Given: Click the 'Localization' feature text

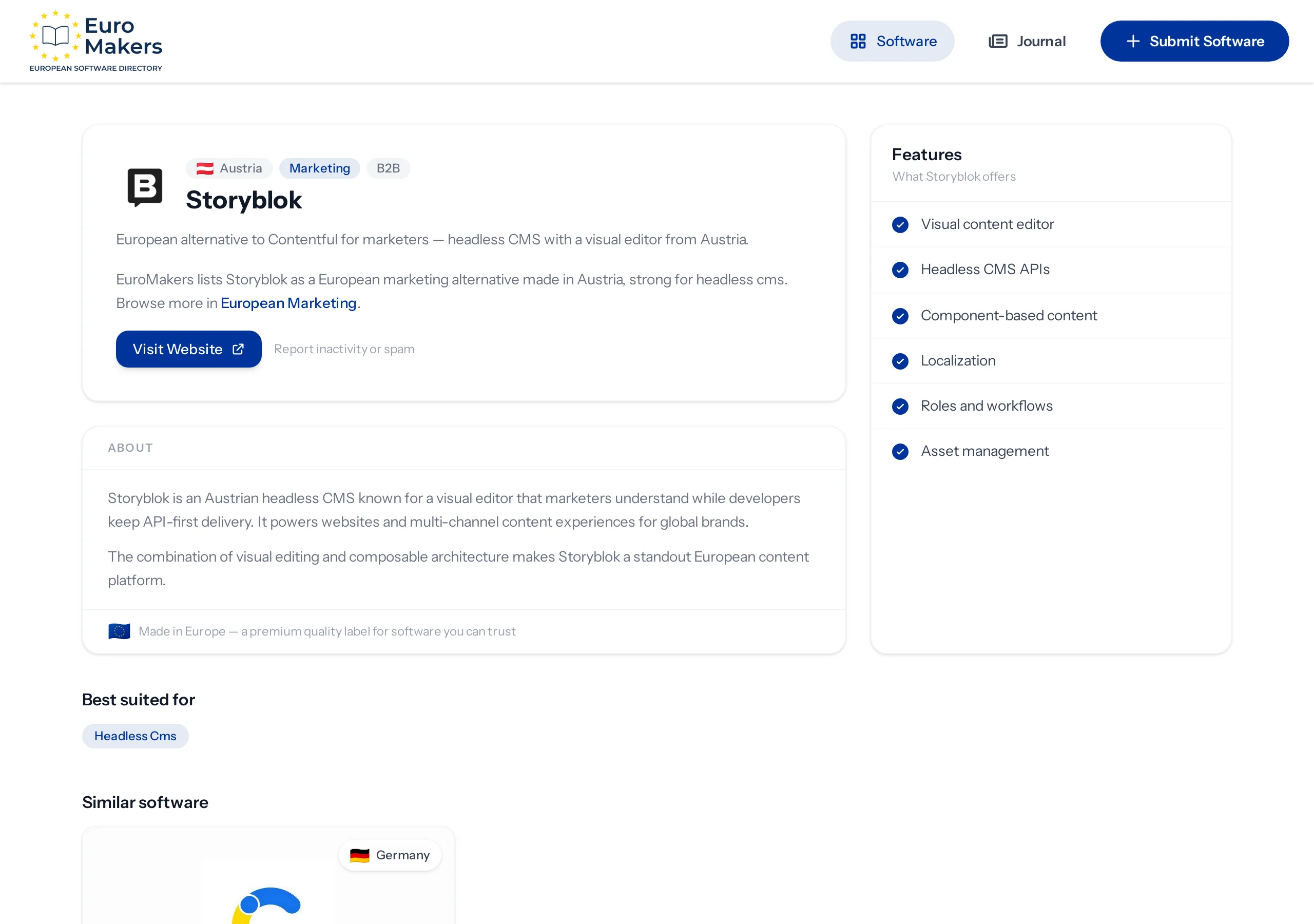Looking at the screenshot, I should point(958,361).
